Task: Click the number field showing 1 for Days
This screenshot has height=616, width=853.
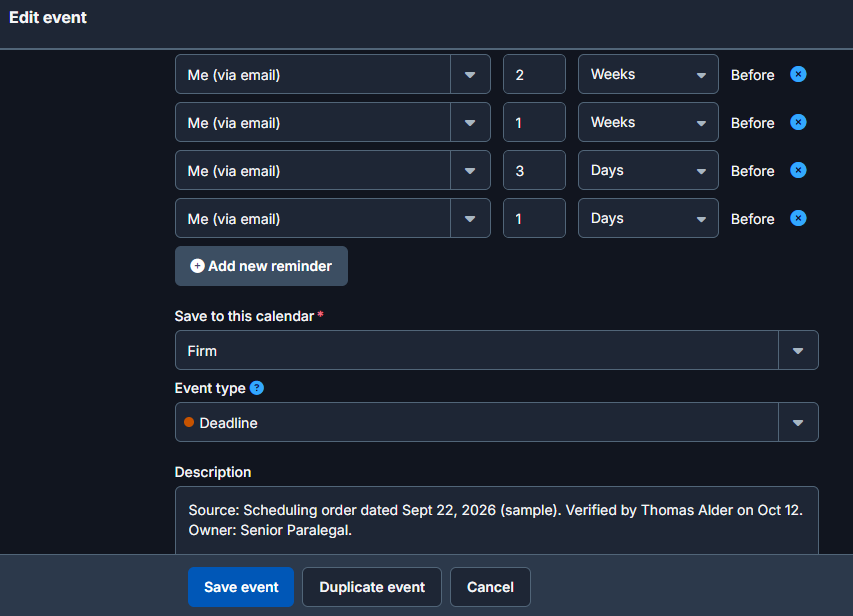Action: [x=534, y=218]
